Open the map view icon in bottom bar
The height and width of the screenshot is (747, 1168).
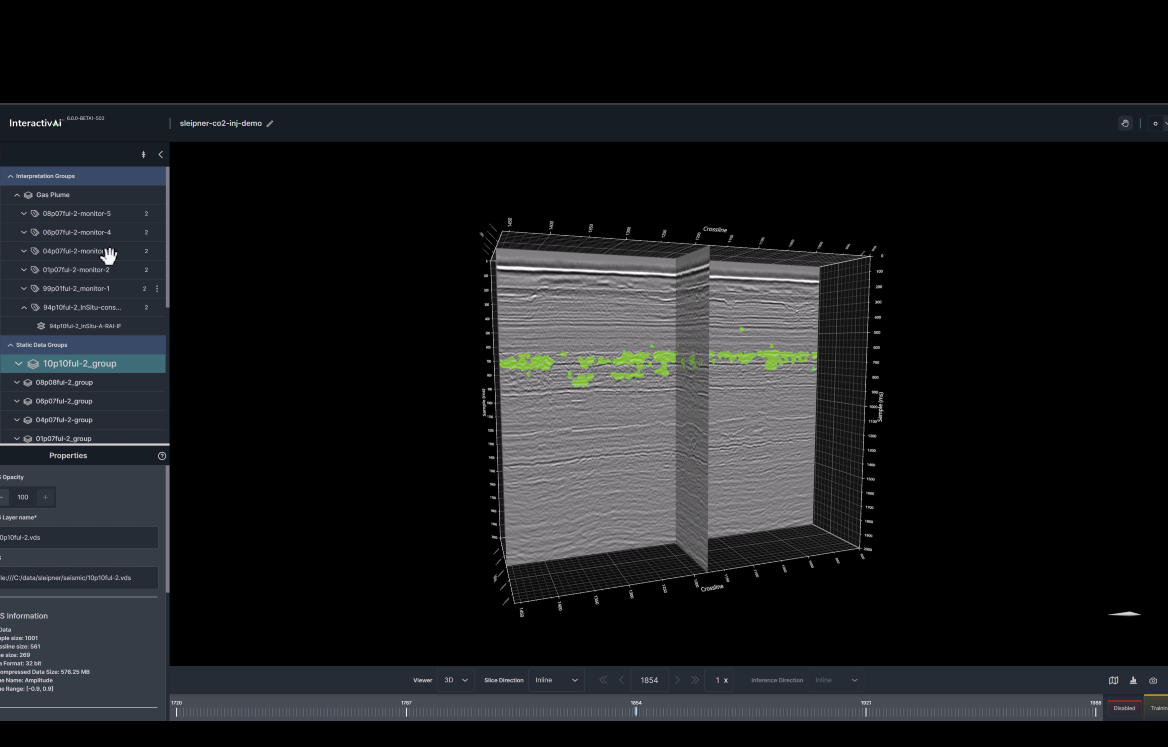point(1113,680)
